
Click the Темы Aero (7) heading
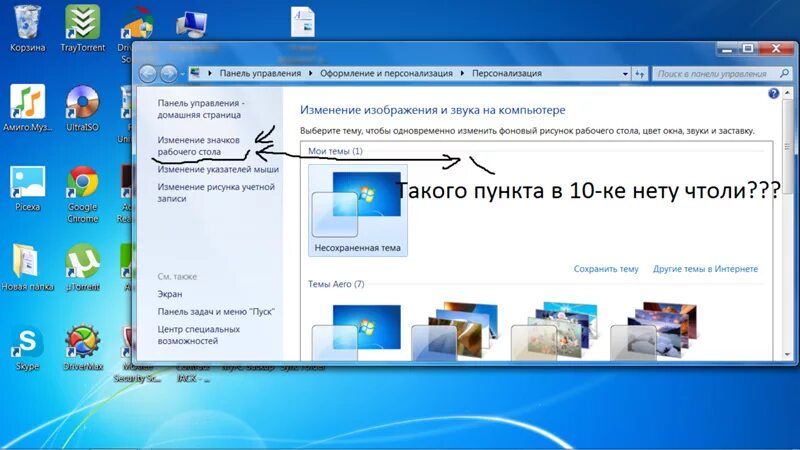(336, 284)
